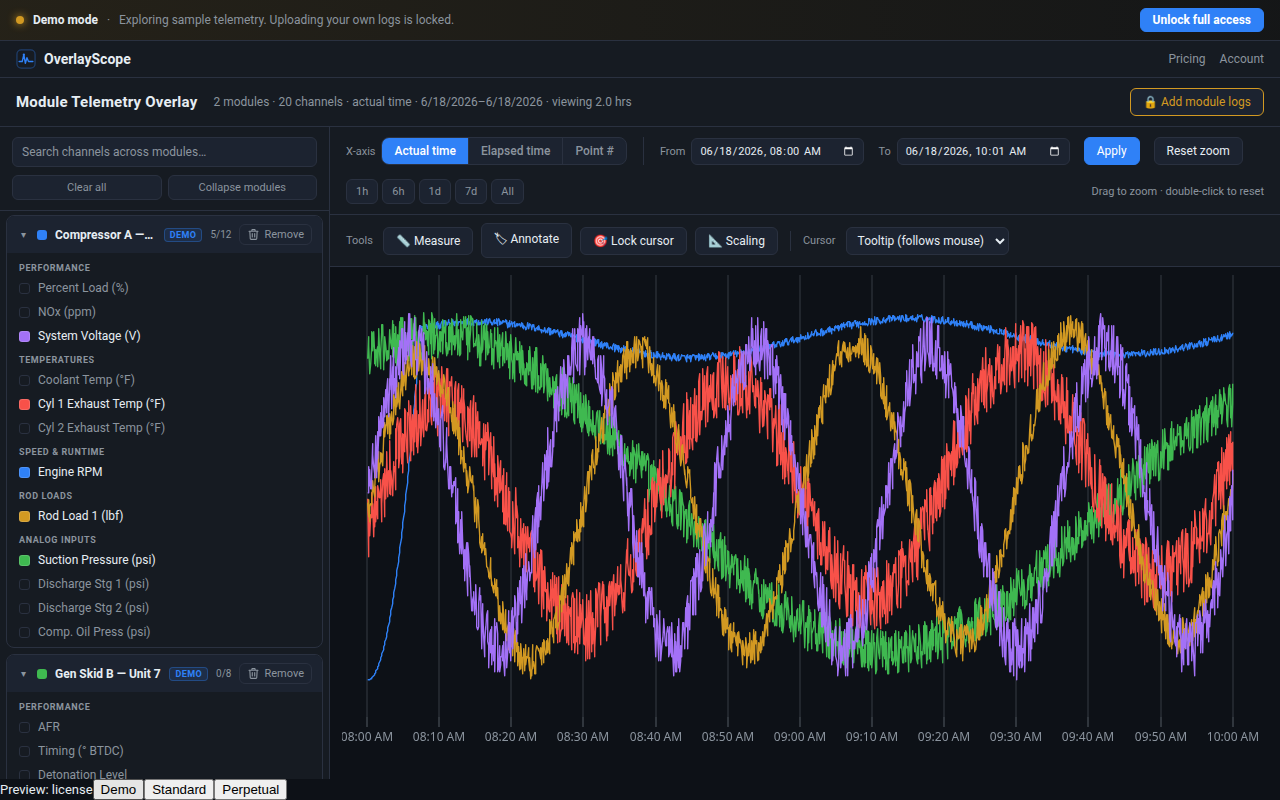Enable the Coolant Temp (°F) channel

[x=25, y=380]
